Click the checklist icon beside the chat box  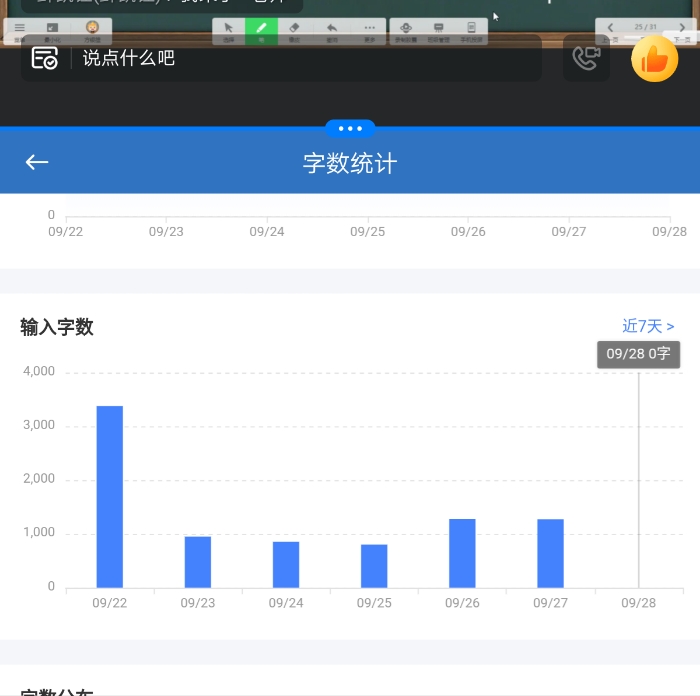pos(44,58)
